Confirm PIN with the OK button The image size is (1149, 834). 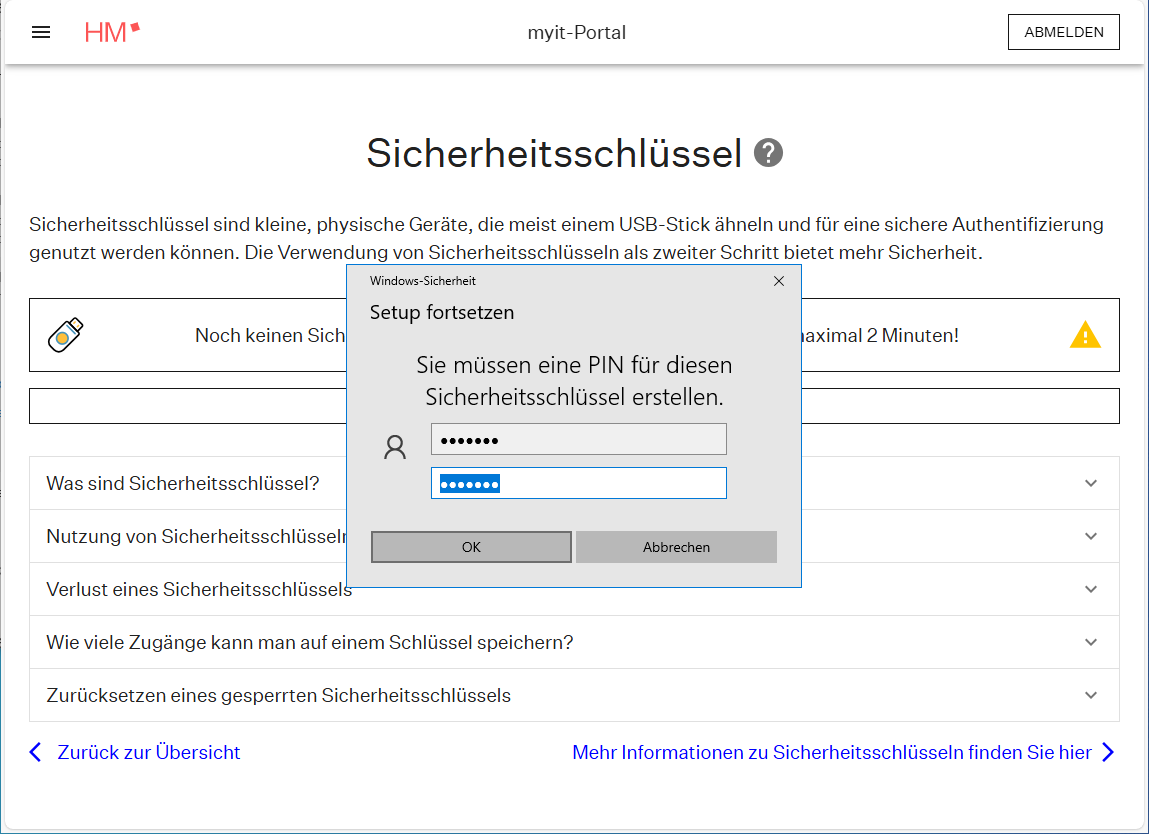471,547
